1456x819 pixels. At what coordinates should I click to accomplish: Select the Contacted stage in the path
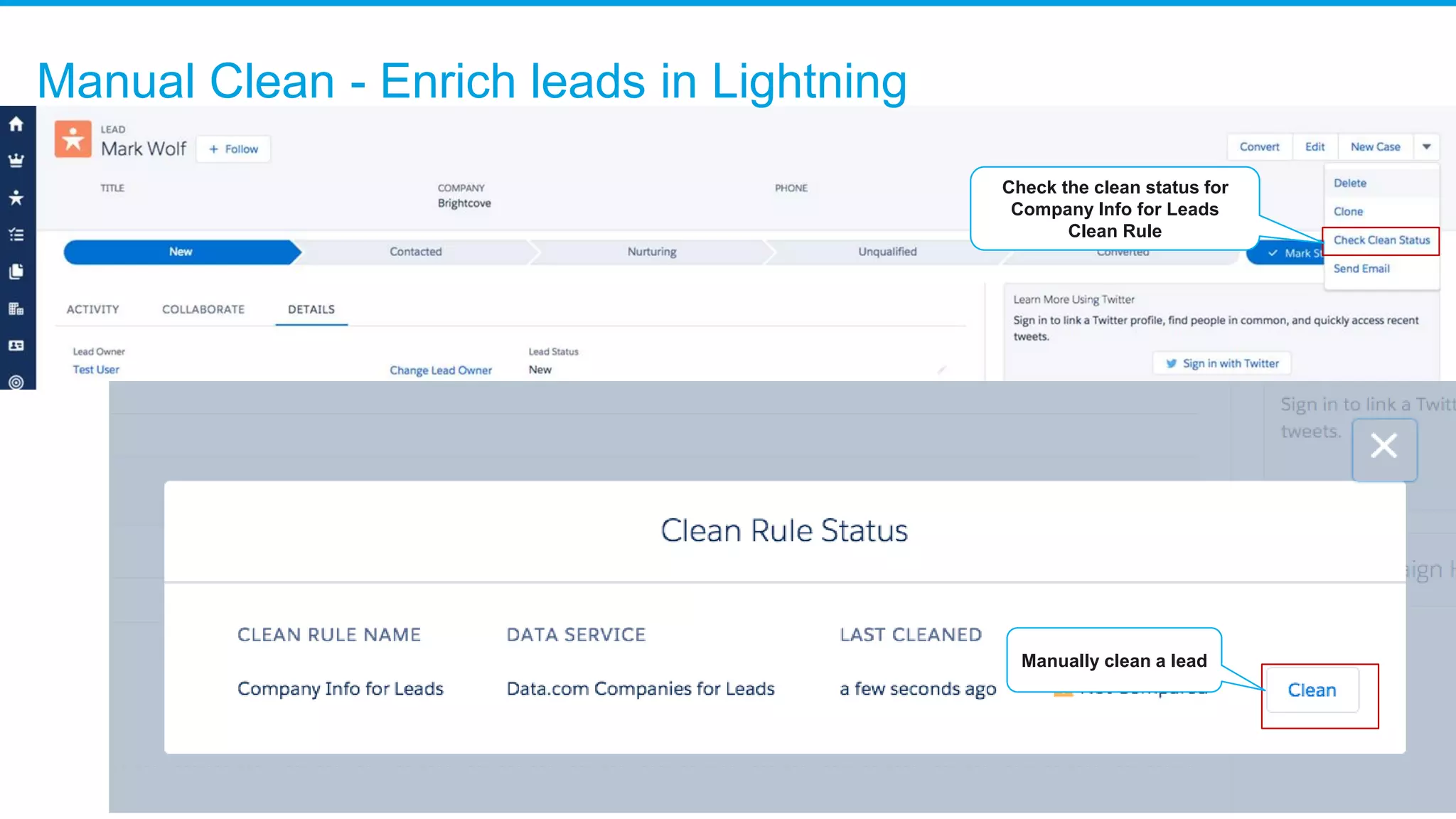click(416, 252)
